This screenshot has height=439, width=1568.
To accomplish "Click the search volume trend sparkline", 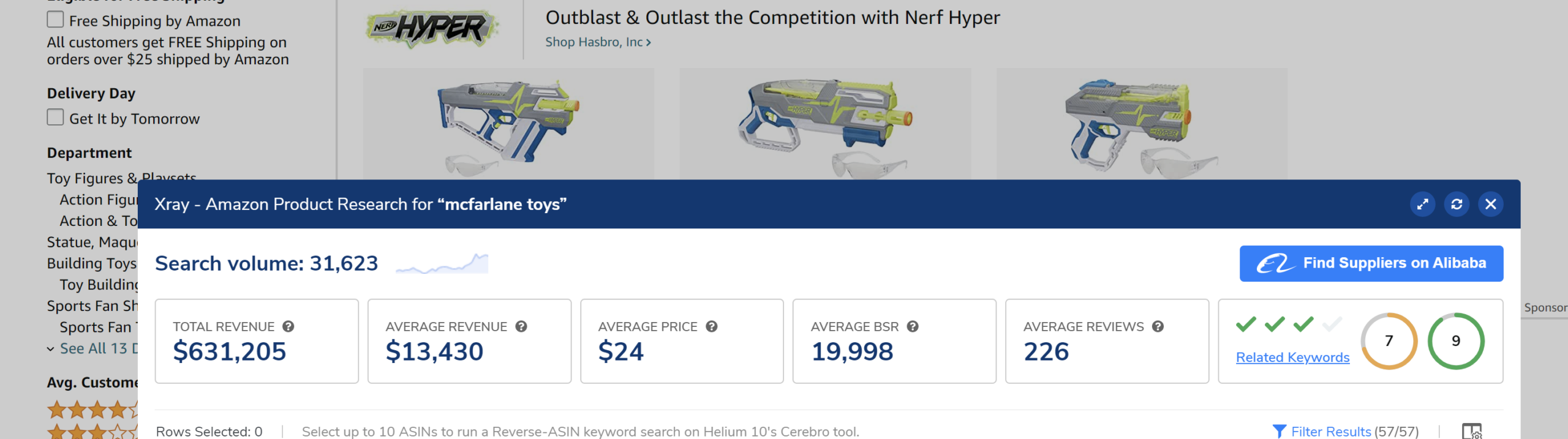I will point(442,264).
